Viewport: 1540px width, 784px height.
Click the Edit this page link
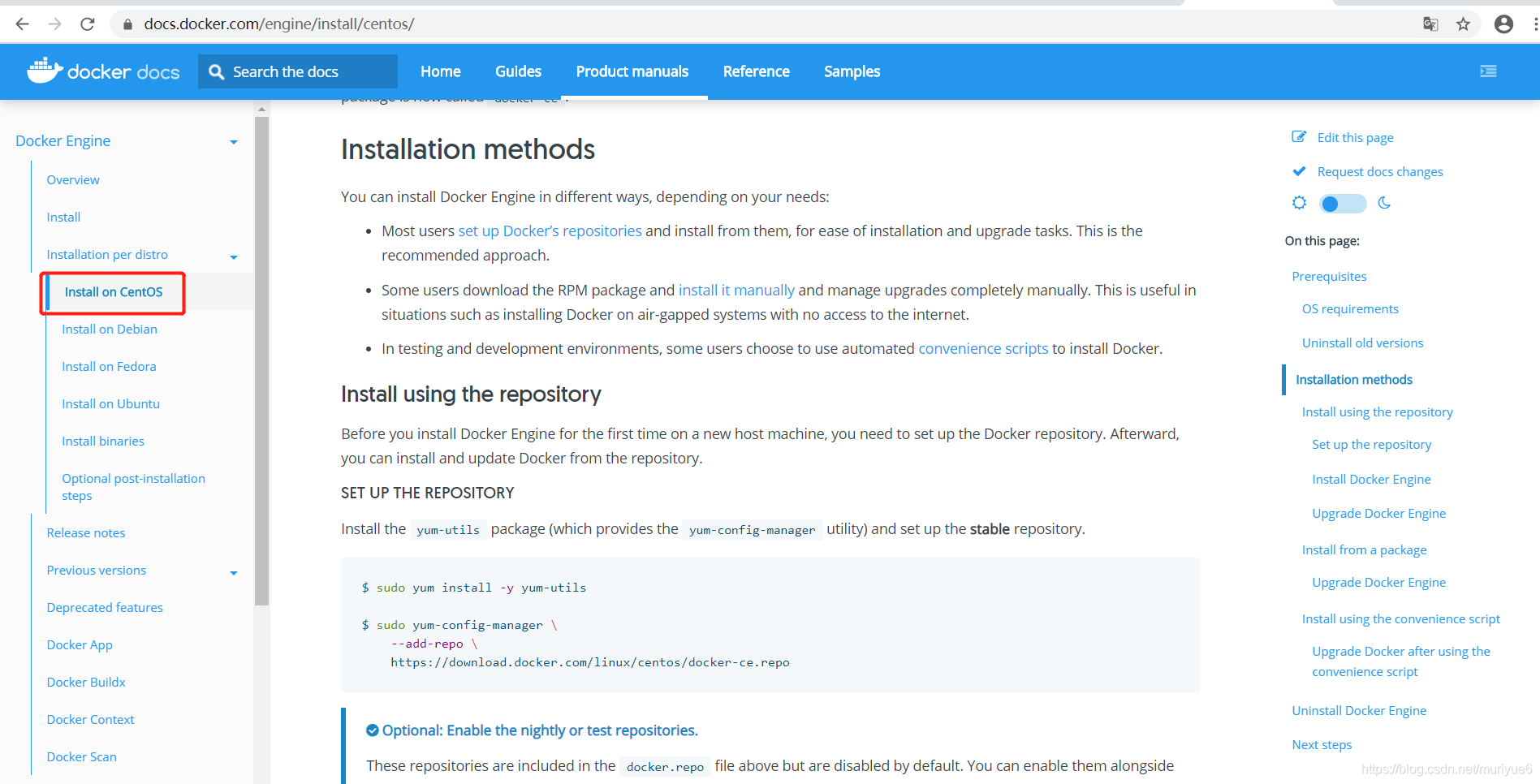click(x=1355, y=137)
